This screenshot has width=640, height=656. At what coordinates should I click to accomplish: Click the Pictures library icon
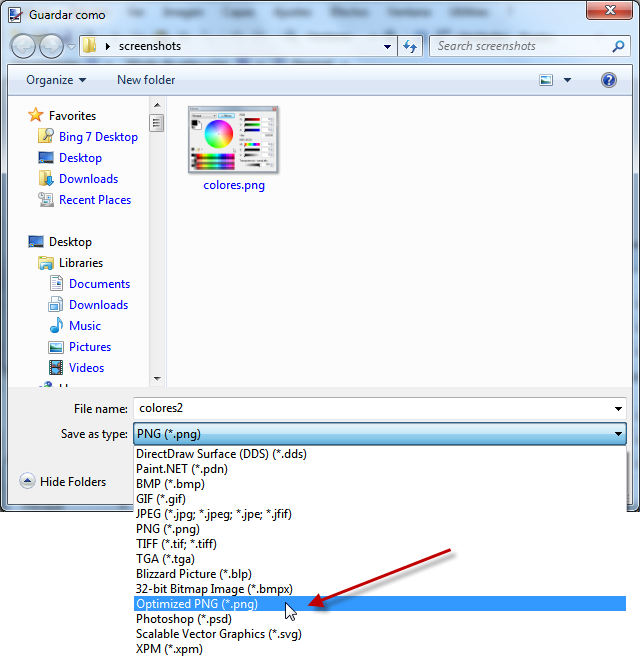click(x=56, y=347)
